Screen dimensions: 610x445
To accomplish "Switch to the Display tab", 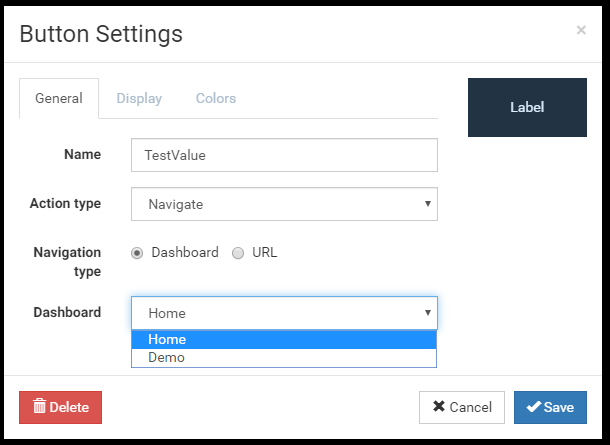I will [139, 99].
